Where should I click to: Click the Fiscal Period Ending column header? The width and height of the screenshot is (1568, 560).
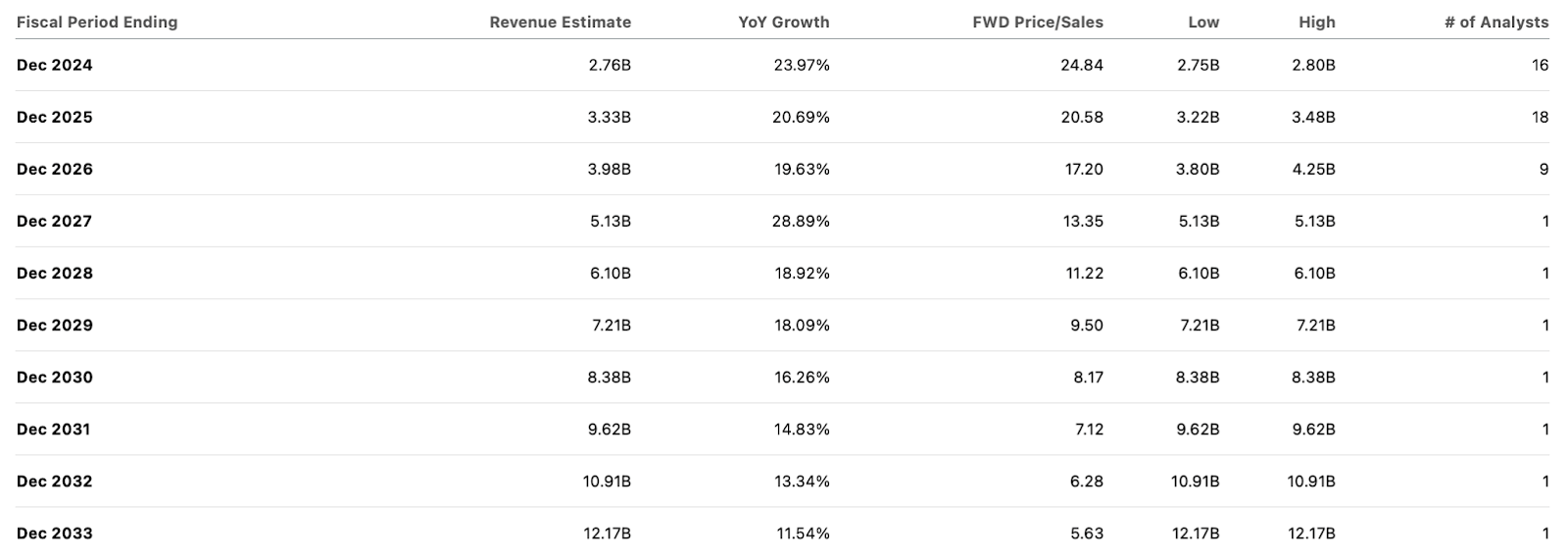coord(97,22)
